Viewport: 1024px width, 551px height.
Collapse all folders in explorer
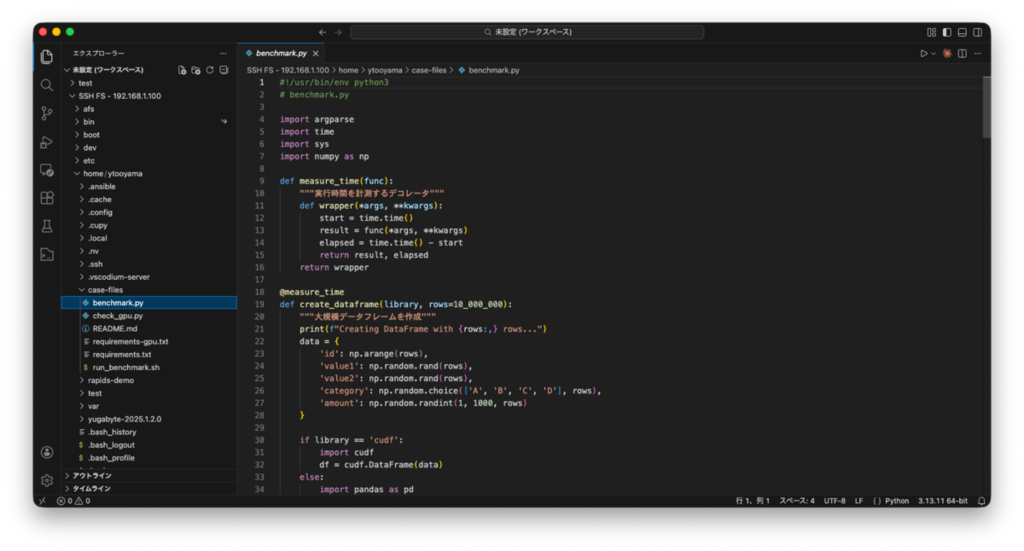[223, 70]
